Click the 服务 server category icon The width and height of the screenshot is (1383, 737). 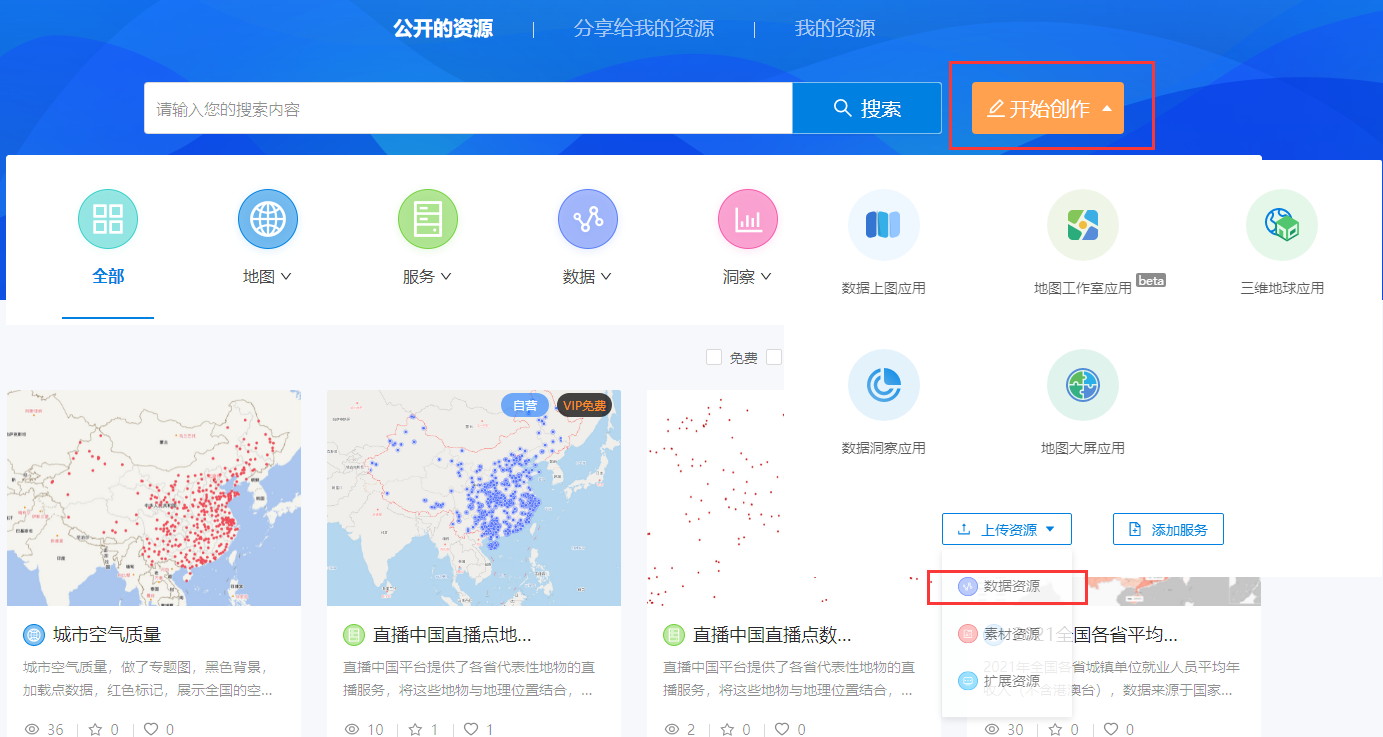[427, 219]
